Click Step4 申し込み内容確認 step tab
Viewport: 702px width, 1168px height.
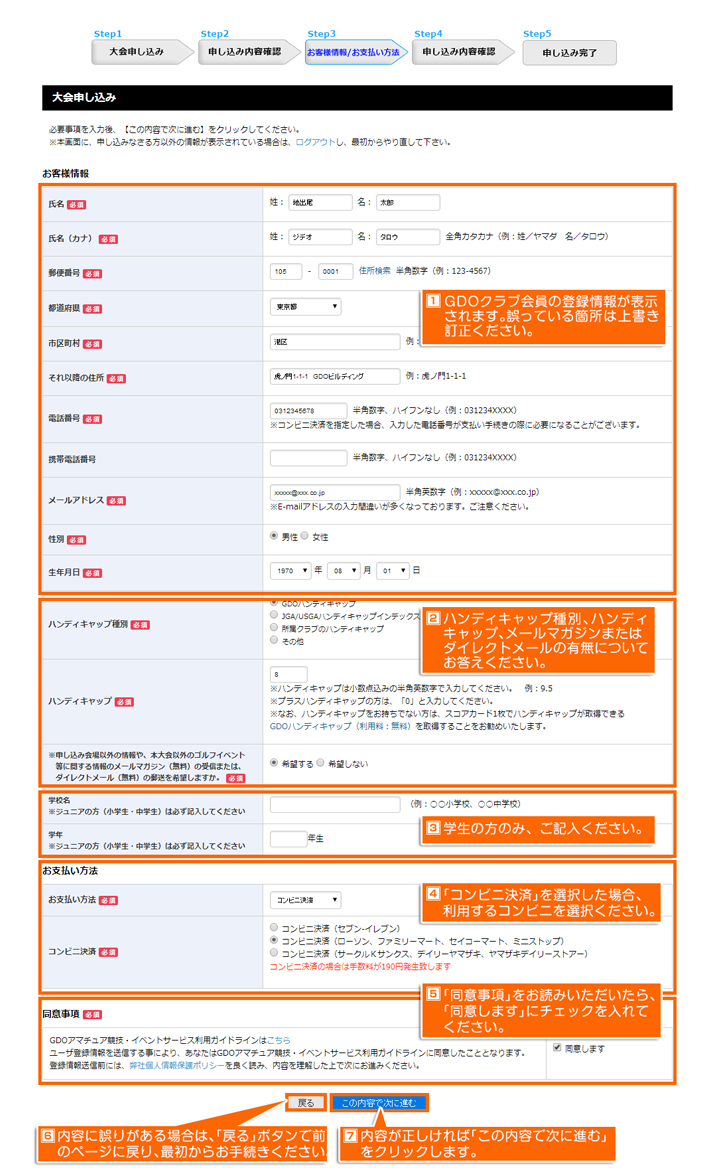463,52
